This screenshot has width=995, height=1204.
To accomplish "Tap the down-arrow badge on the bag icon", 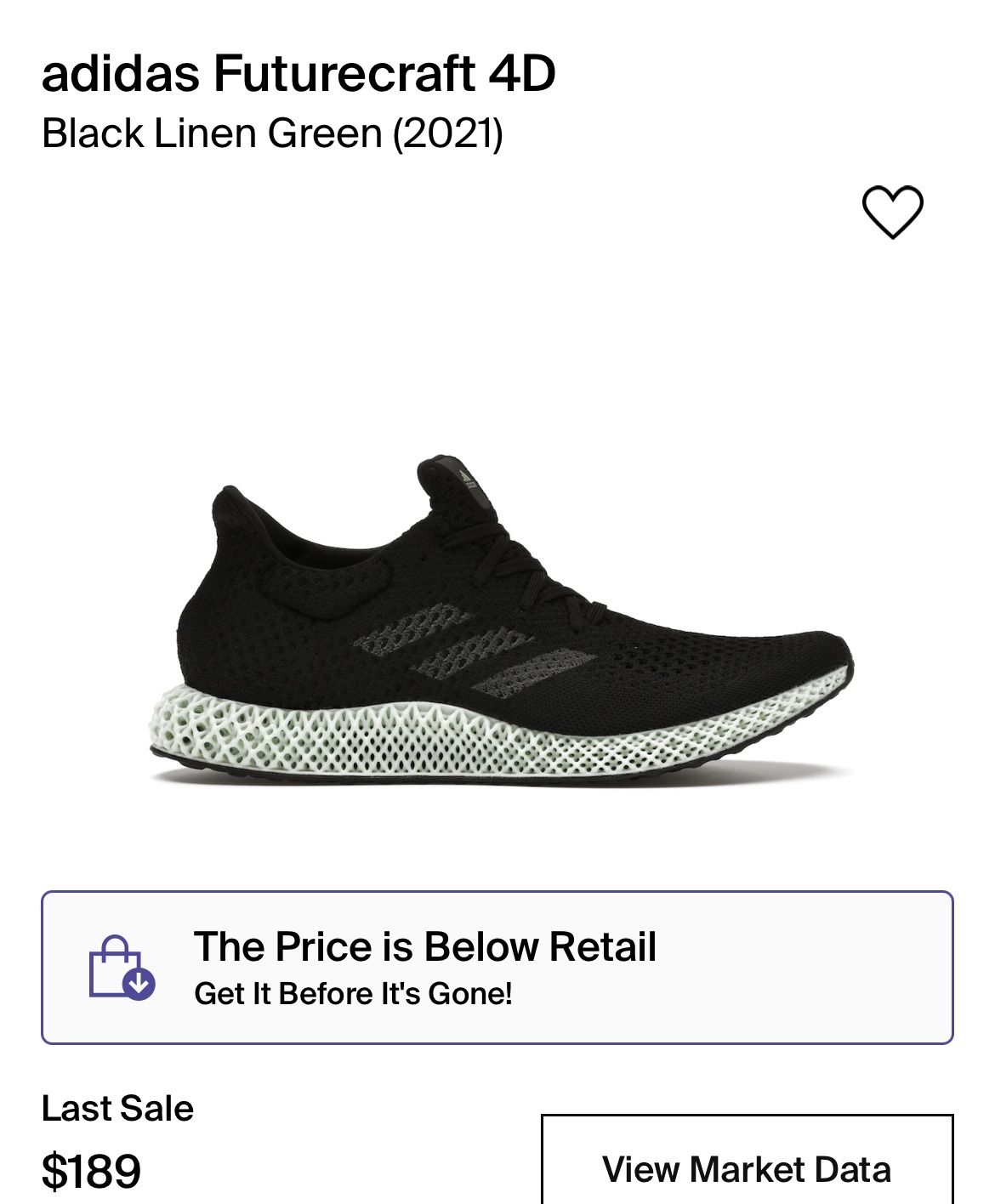I will pyautogui.click(x=139, y=983).
